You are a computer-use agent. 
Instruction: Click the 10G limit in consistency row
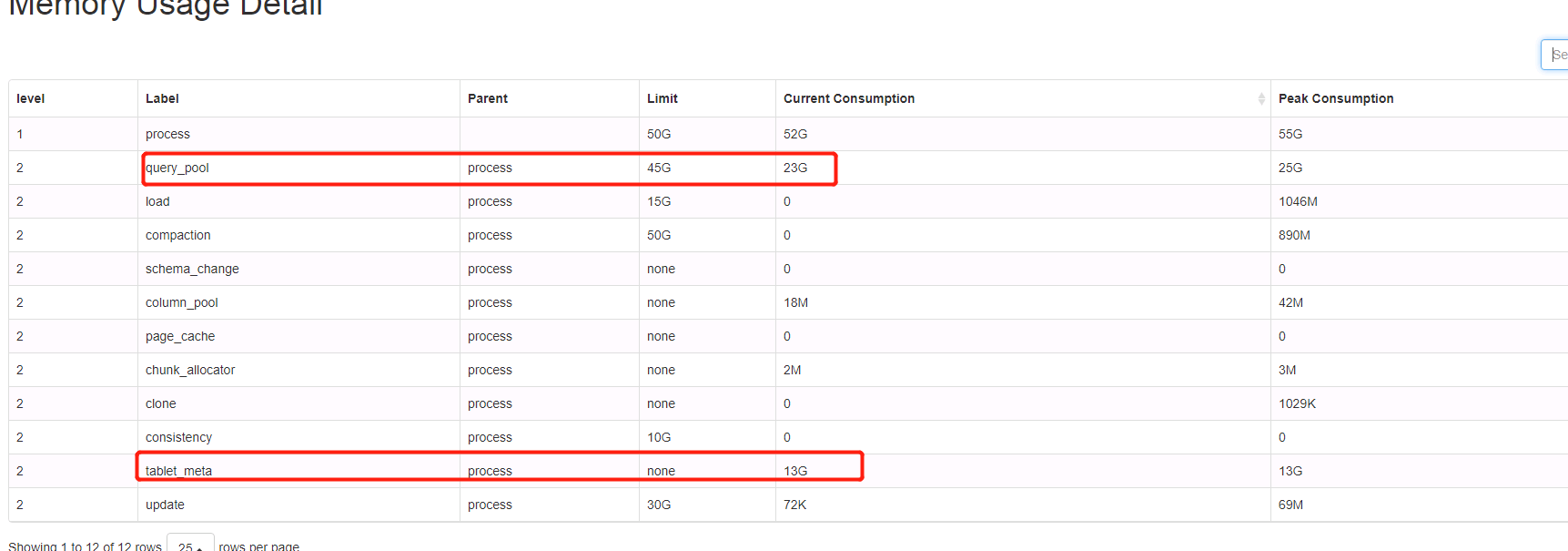pos(658,437)
